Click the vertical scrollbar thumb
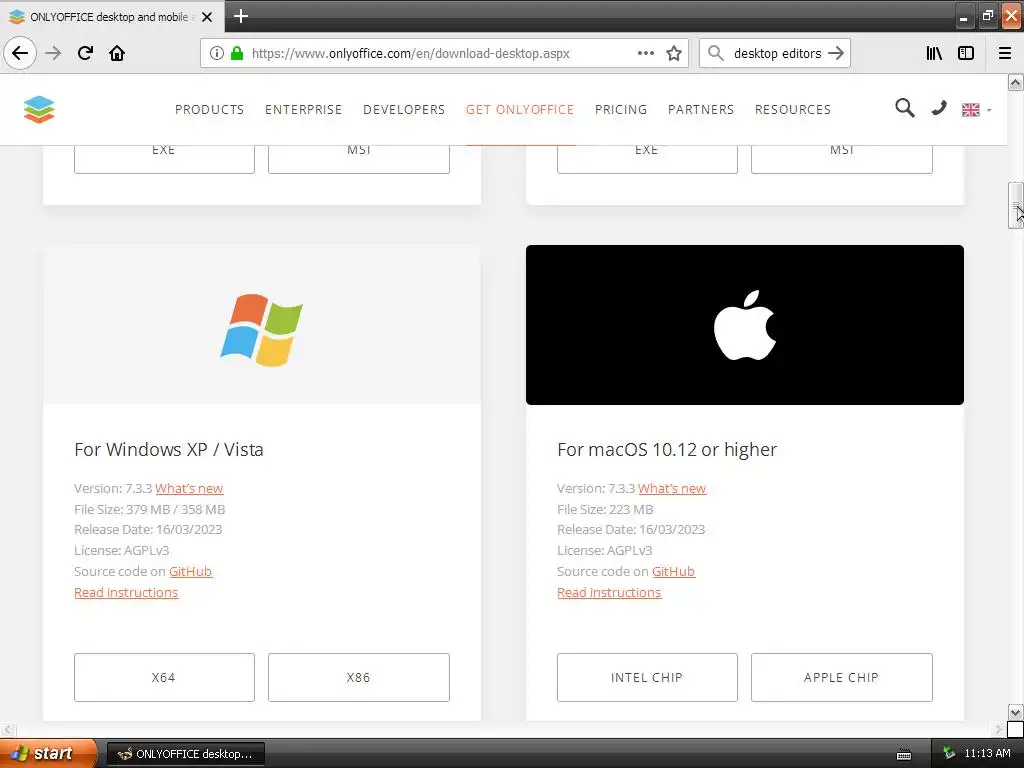 (1016, 206)
